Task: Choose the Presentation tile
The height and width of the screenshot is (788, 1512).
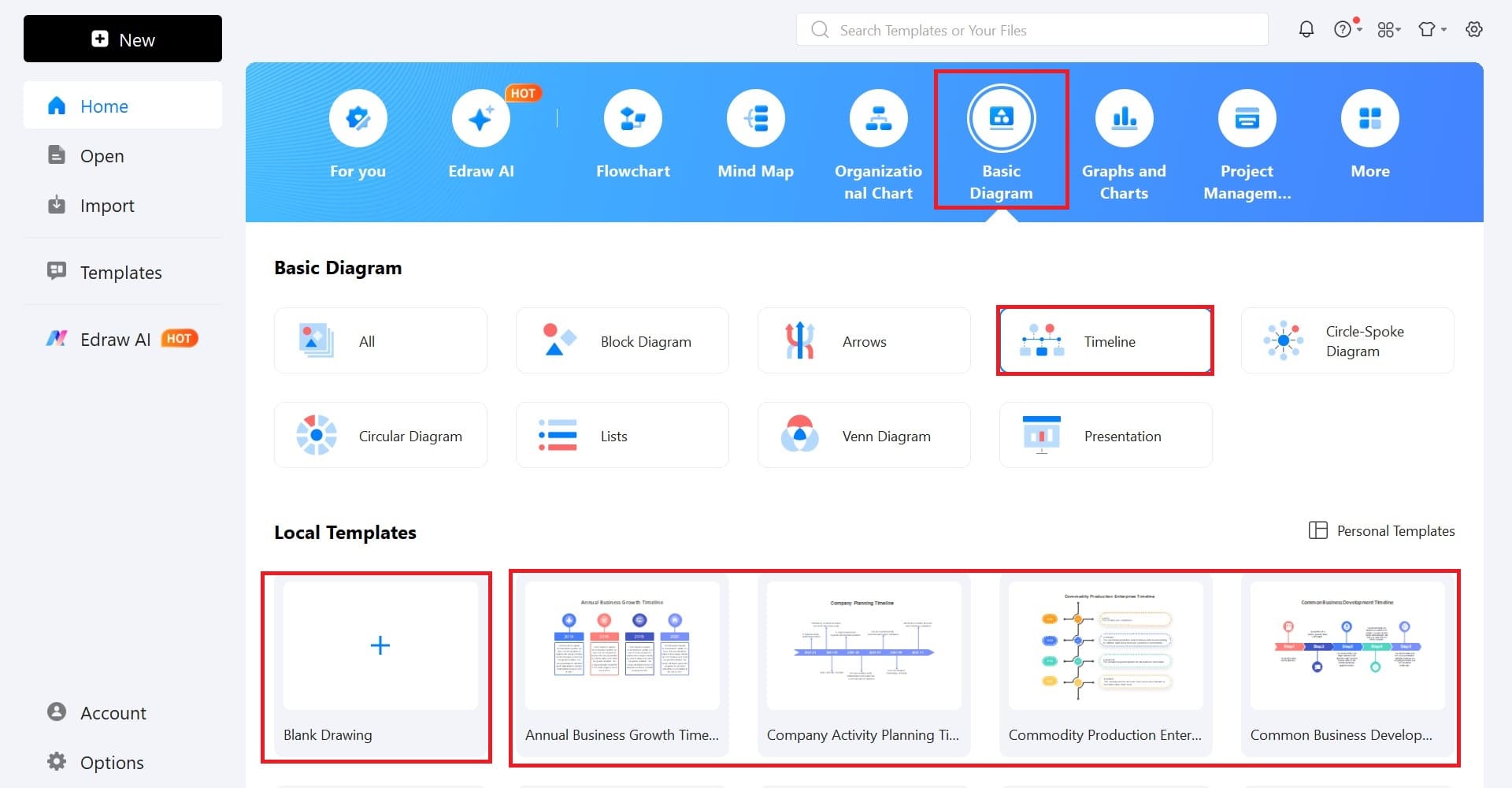Action: click(1106, 435)
